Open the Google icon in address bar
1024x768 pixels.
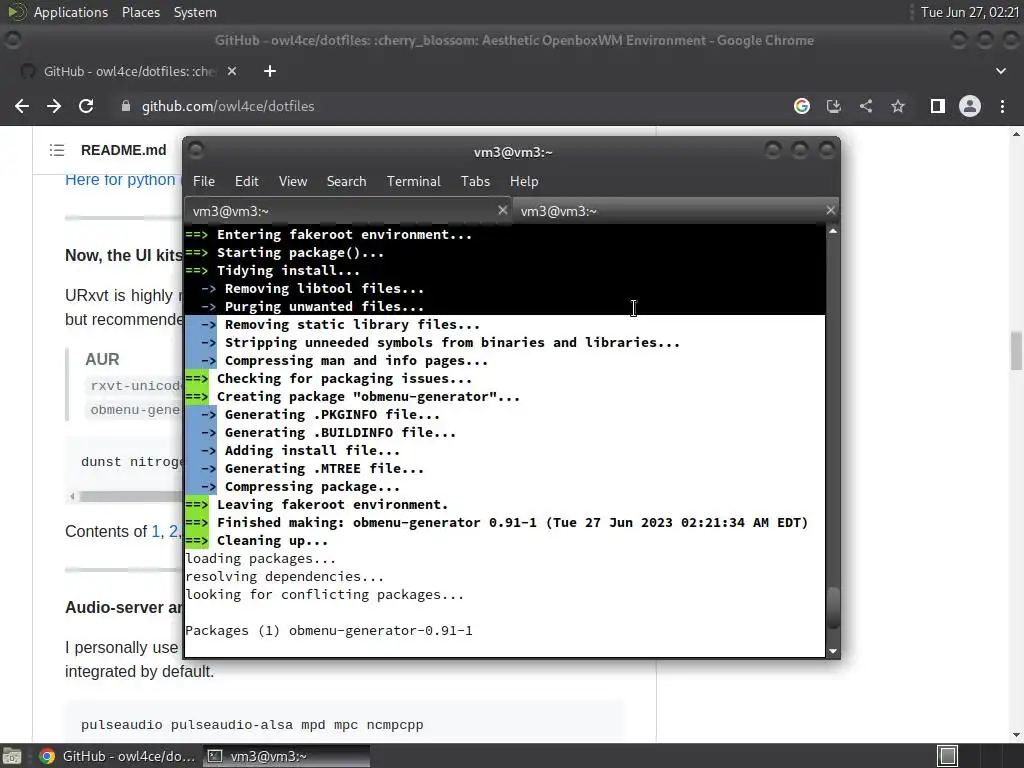[x=802, y=106]
